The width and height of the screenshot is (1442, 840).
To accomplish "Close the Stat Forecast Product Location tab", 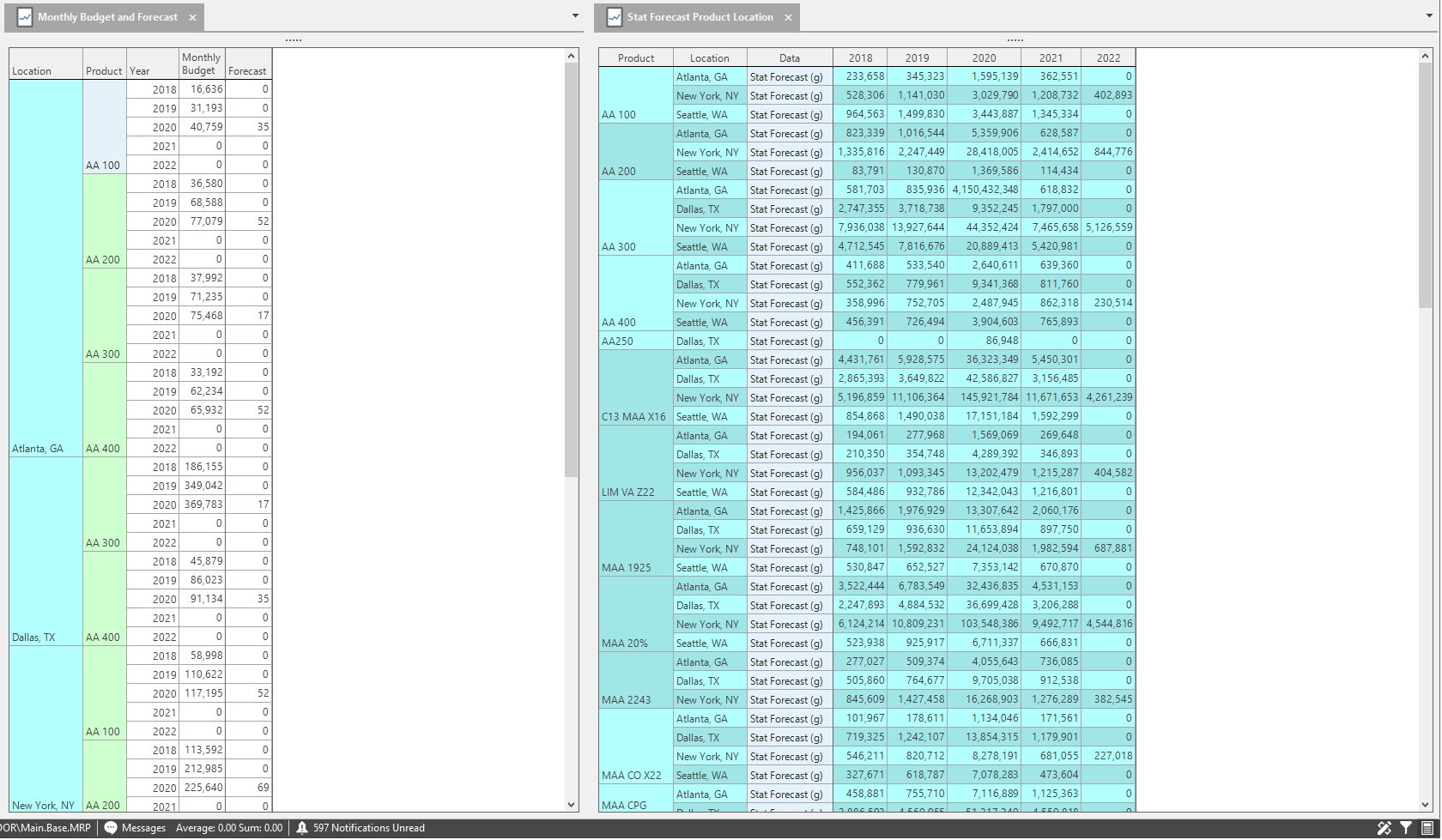I will tap(788, 17).
